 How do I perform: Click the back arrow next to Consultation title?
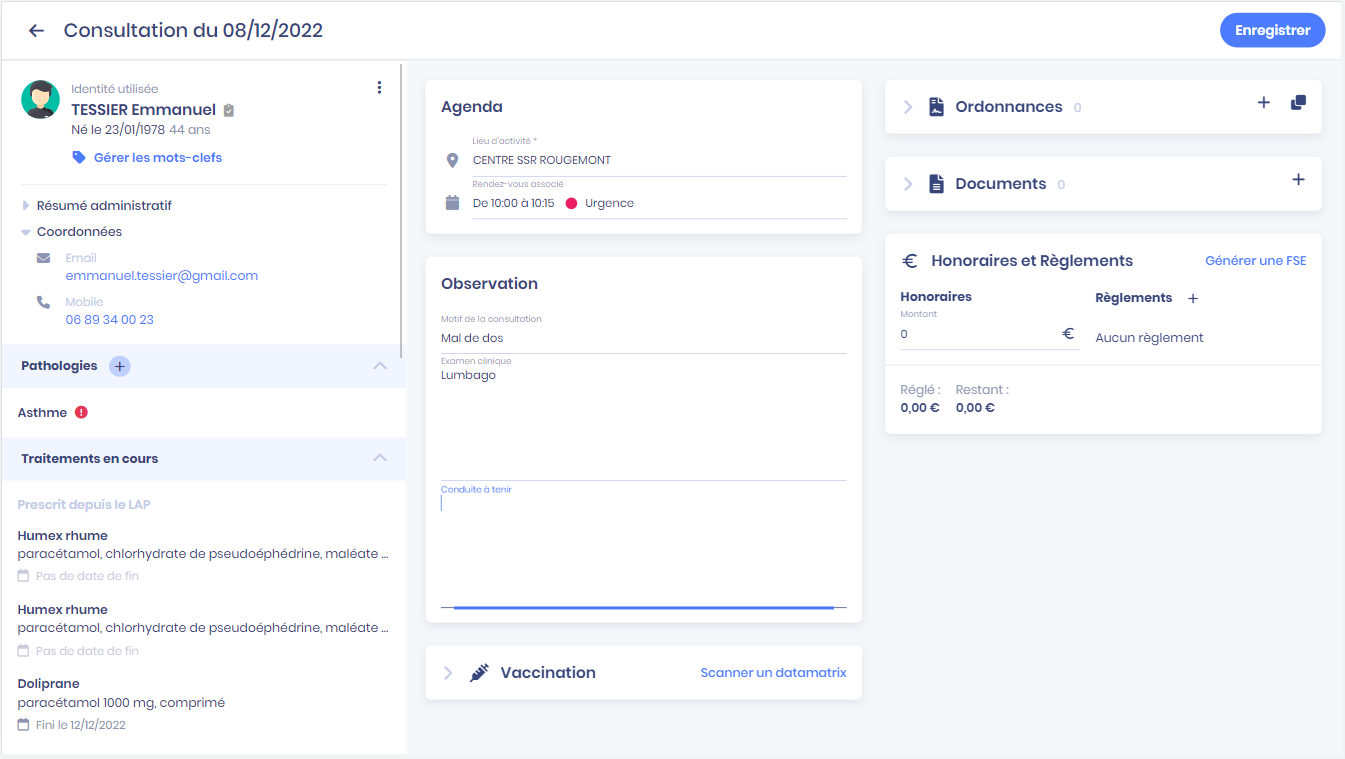(37, 31)
